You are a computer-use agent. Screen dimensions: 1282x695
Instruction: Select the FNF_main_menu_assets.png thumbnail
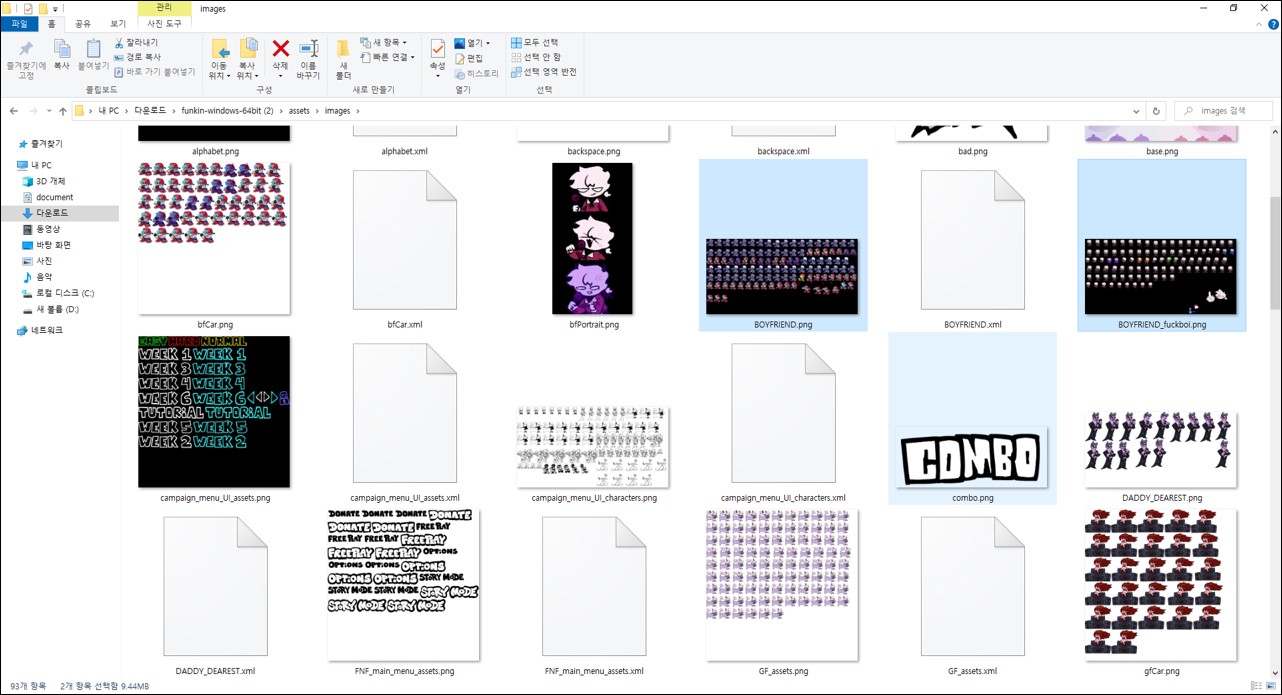pyautogui.click(x=404, y=585)
